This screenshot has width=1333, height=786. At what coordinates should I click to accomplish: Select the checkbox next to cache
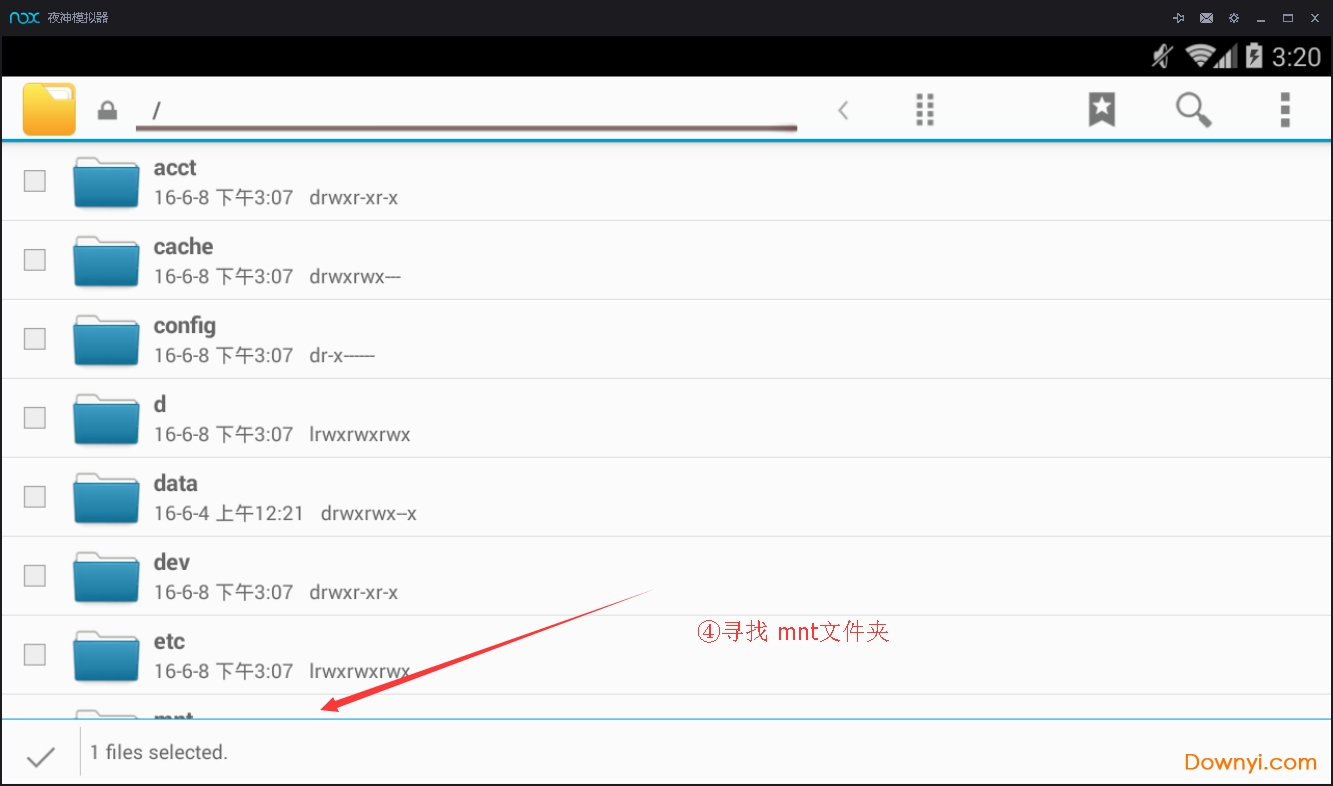click(x=35, y=260)
